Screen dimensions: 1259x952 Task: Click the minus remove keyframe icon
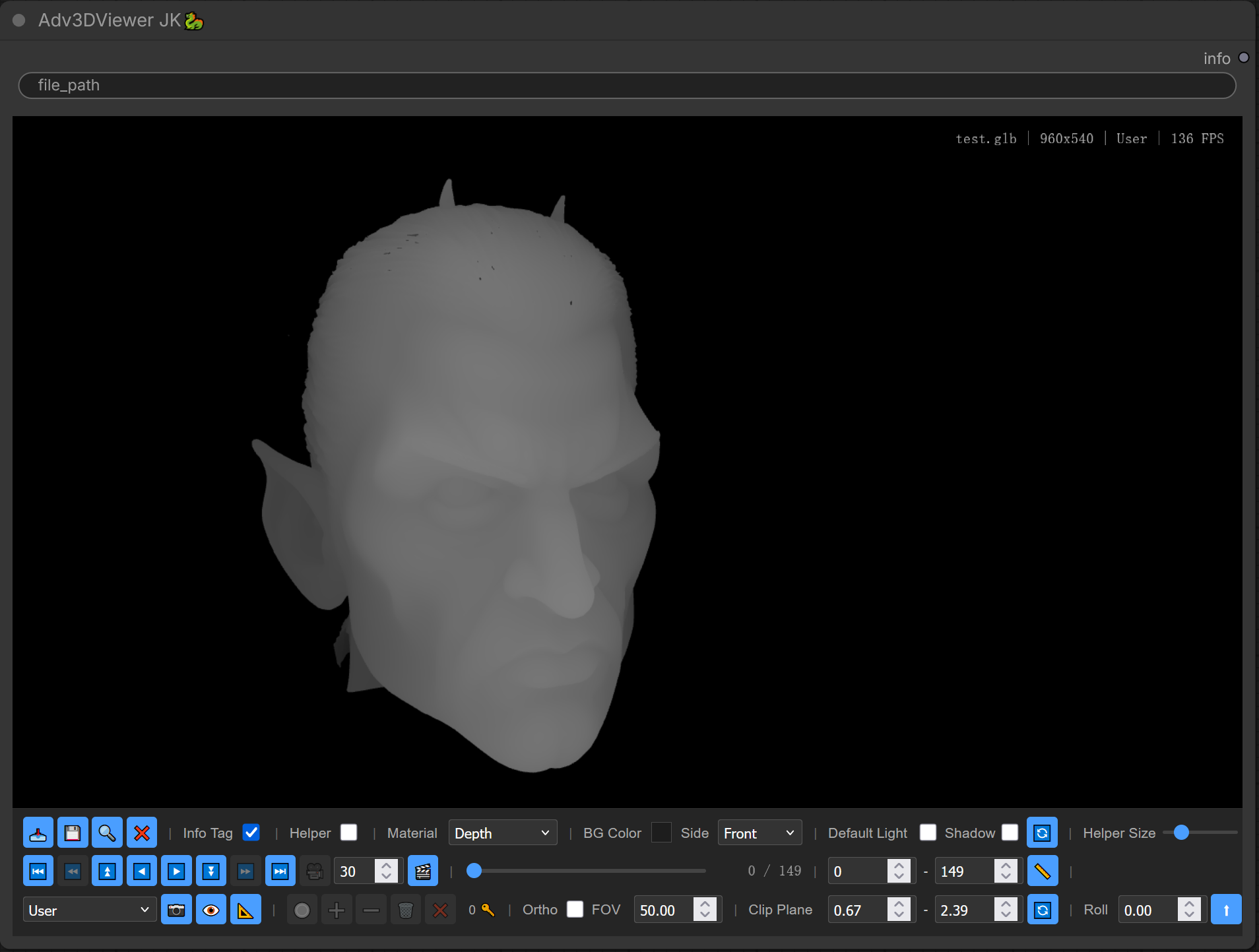[371, 910]
